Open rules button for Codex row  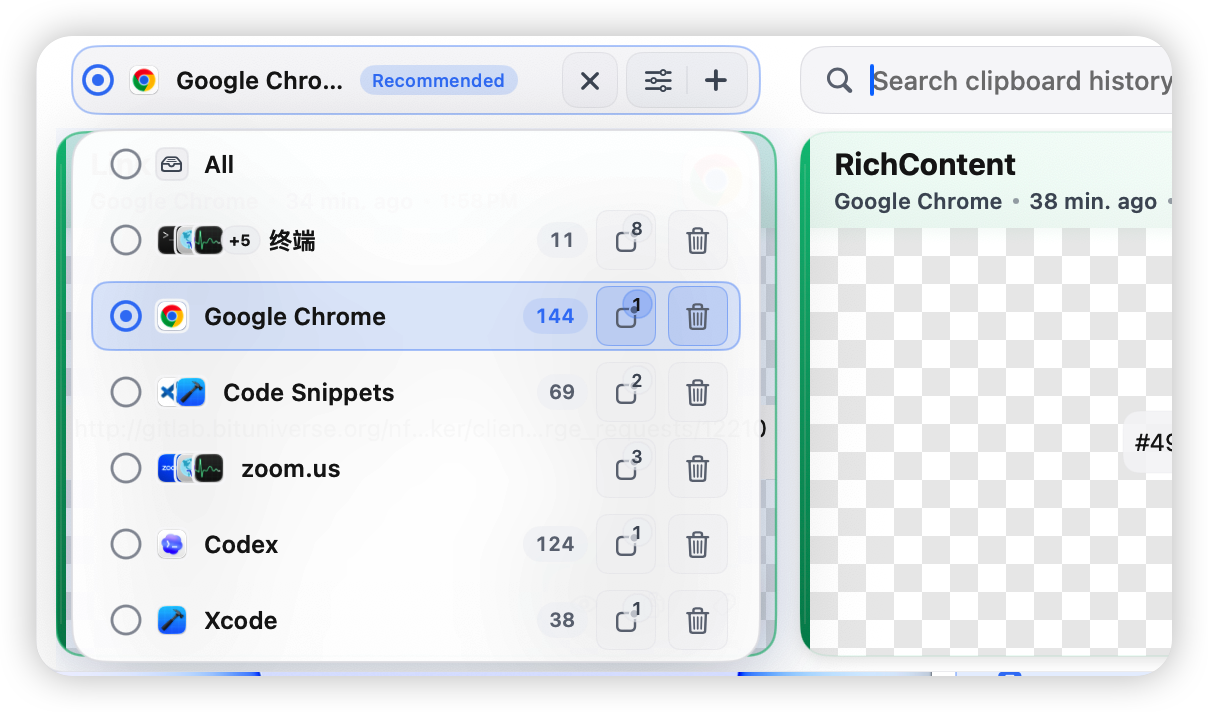pos(626,544)
